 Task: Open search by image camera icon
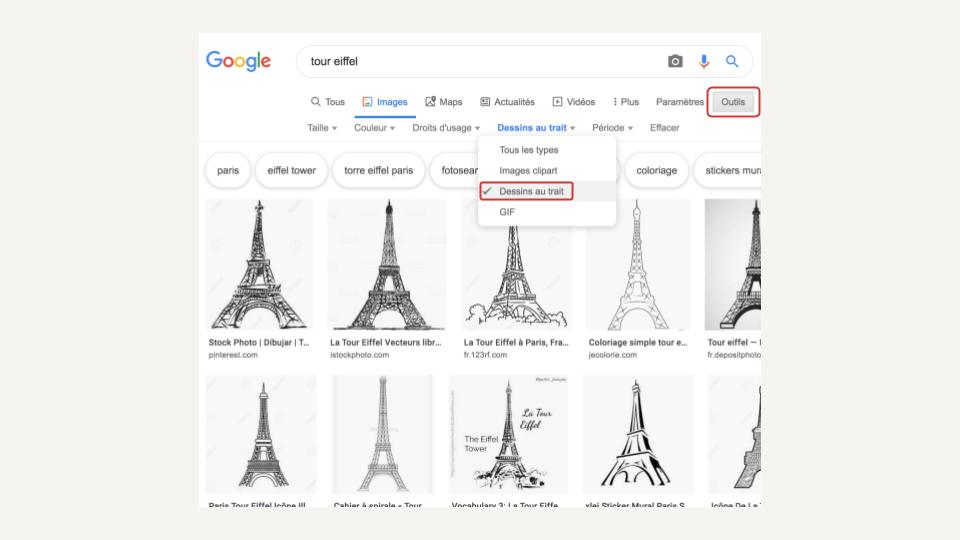tap(675, 61)
